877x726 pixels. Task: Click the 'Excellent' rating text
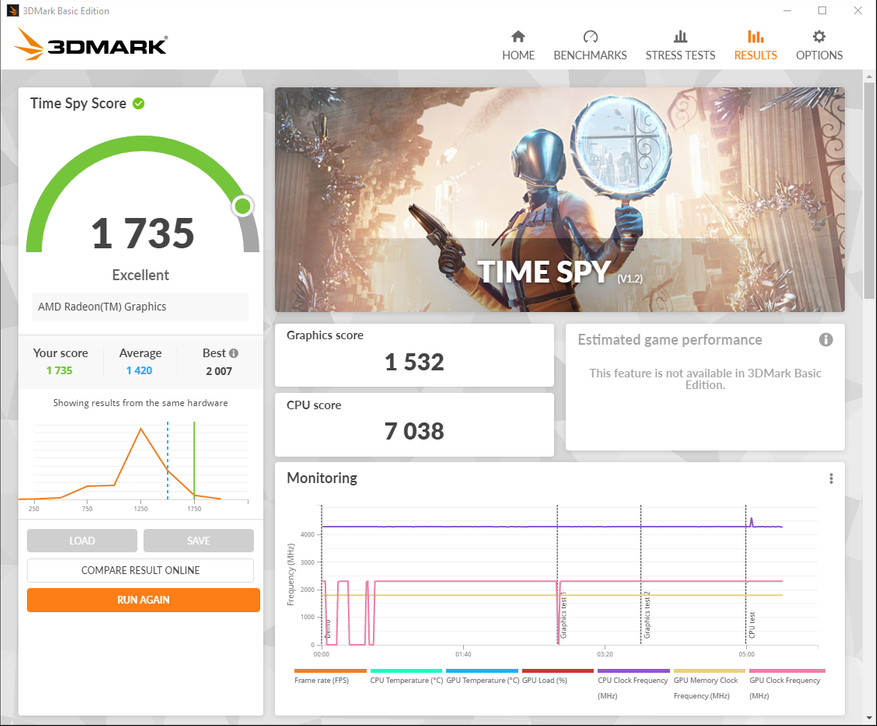click(x=140, y=275)
